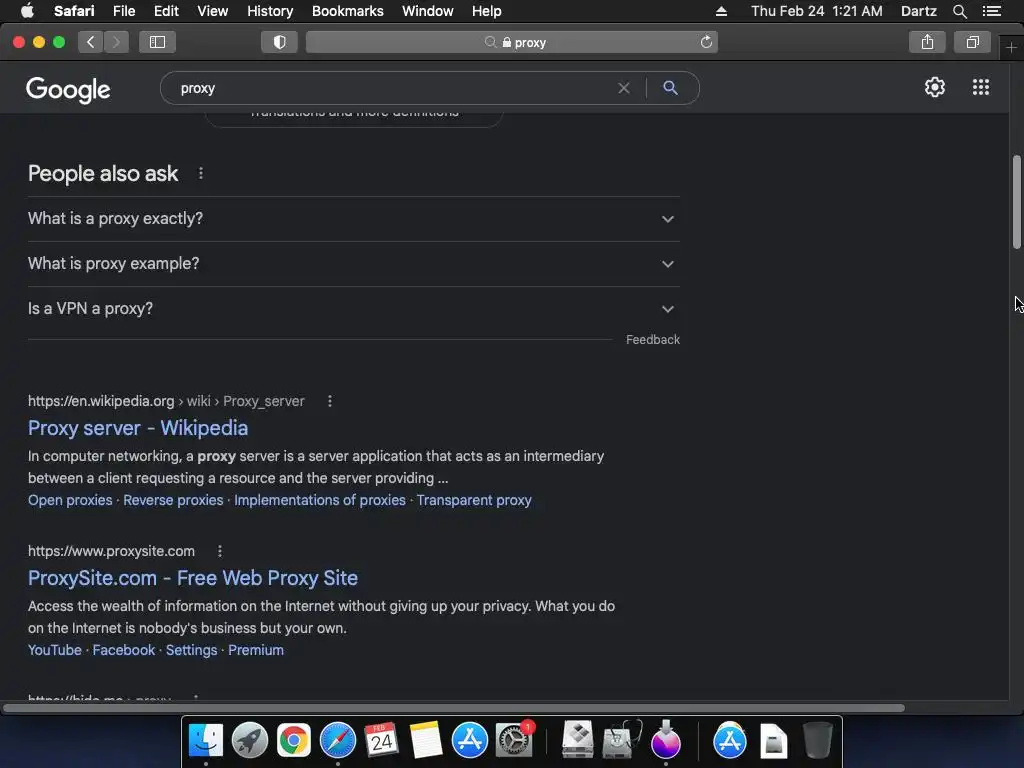Click the blue Google search magnifier

[670, 88]
